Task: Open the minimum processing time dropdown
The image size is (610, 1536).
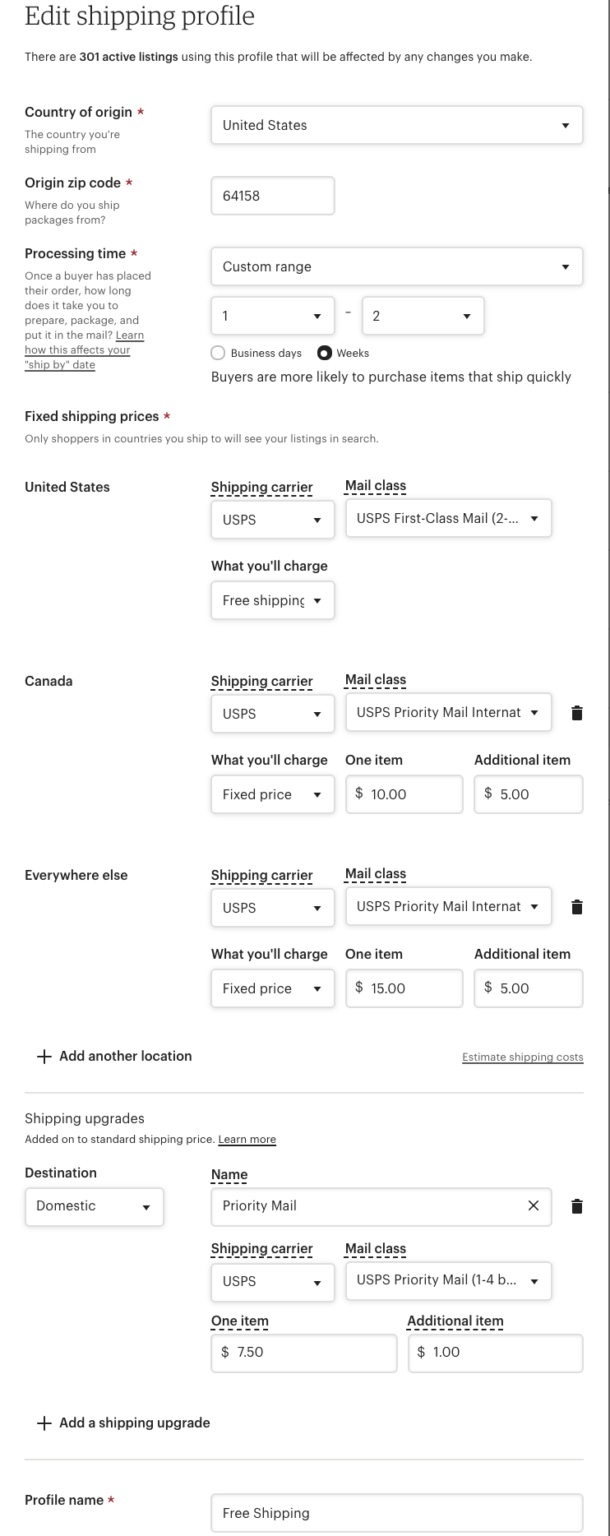Action: coord(272,315)
